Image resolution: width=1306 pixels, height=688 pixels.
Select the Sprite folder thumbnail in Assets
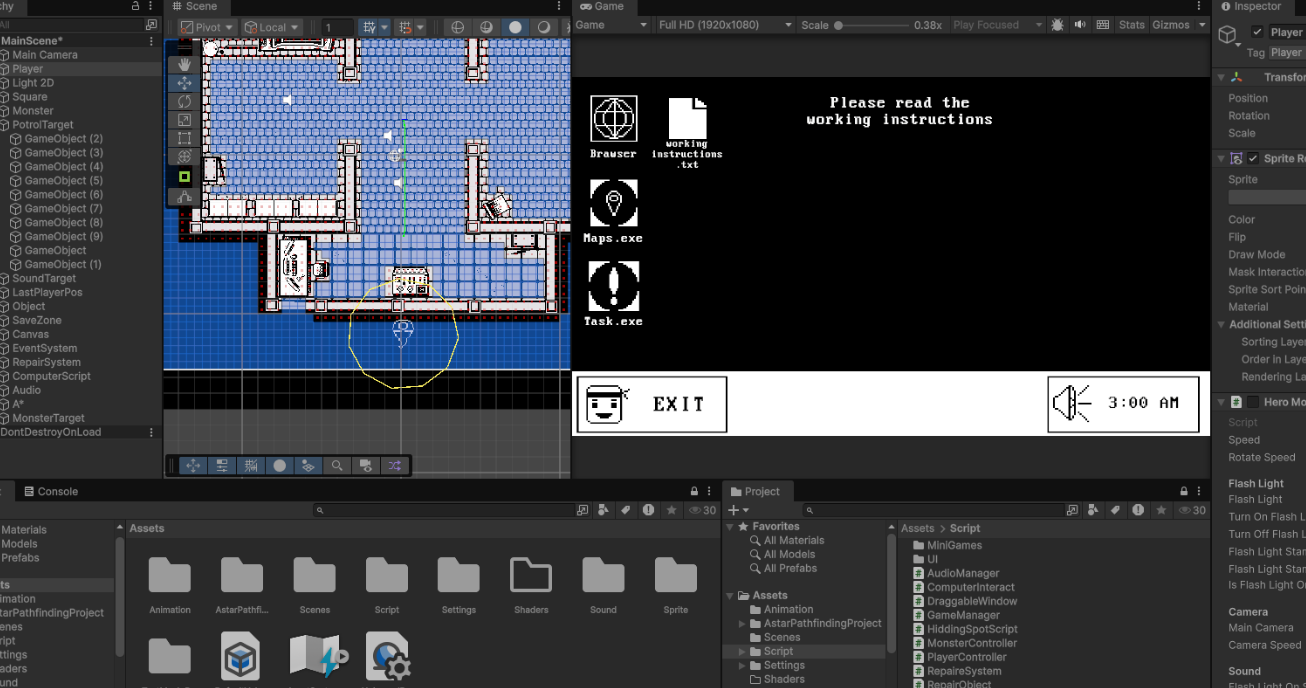coord(676,586)
